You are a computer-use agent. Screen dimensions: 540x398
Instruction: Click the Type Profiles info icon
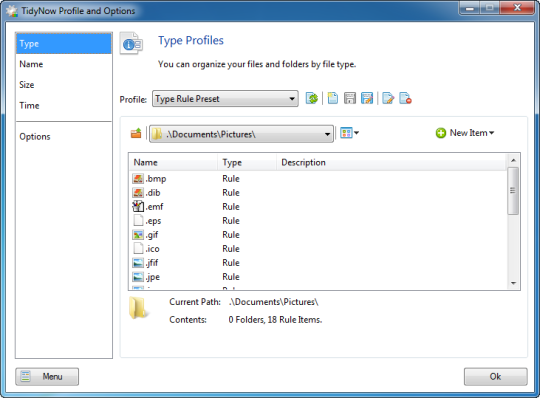tap(131, 44)
